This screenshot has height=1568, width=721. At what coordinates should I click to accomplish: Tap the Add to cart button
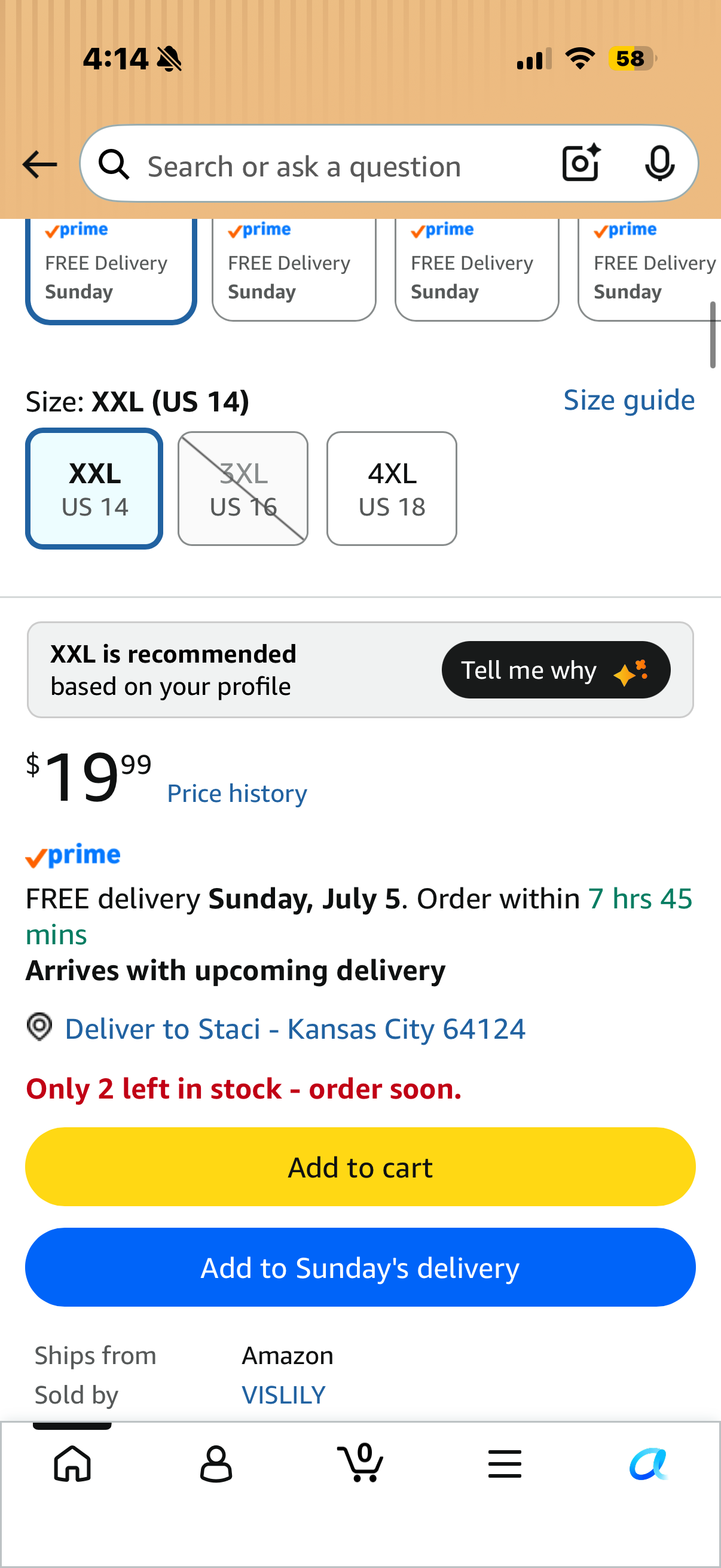pyautogui.click(x=360, y=1167)
